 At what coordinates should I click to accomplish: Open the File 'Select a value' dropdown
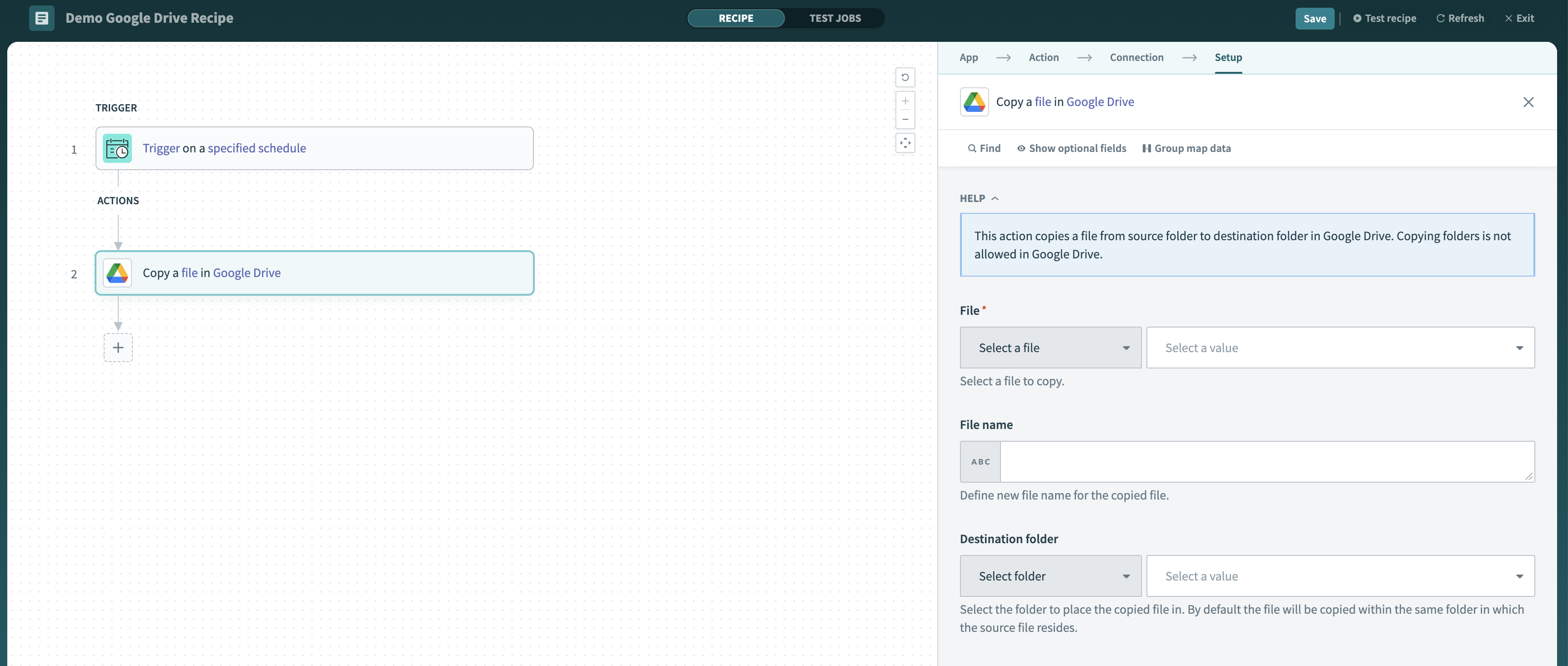pos(1340,348)
